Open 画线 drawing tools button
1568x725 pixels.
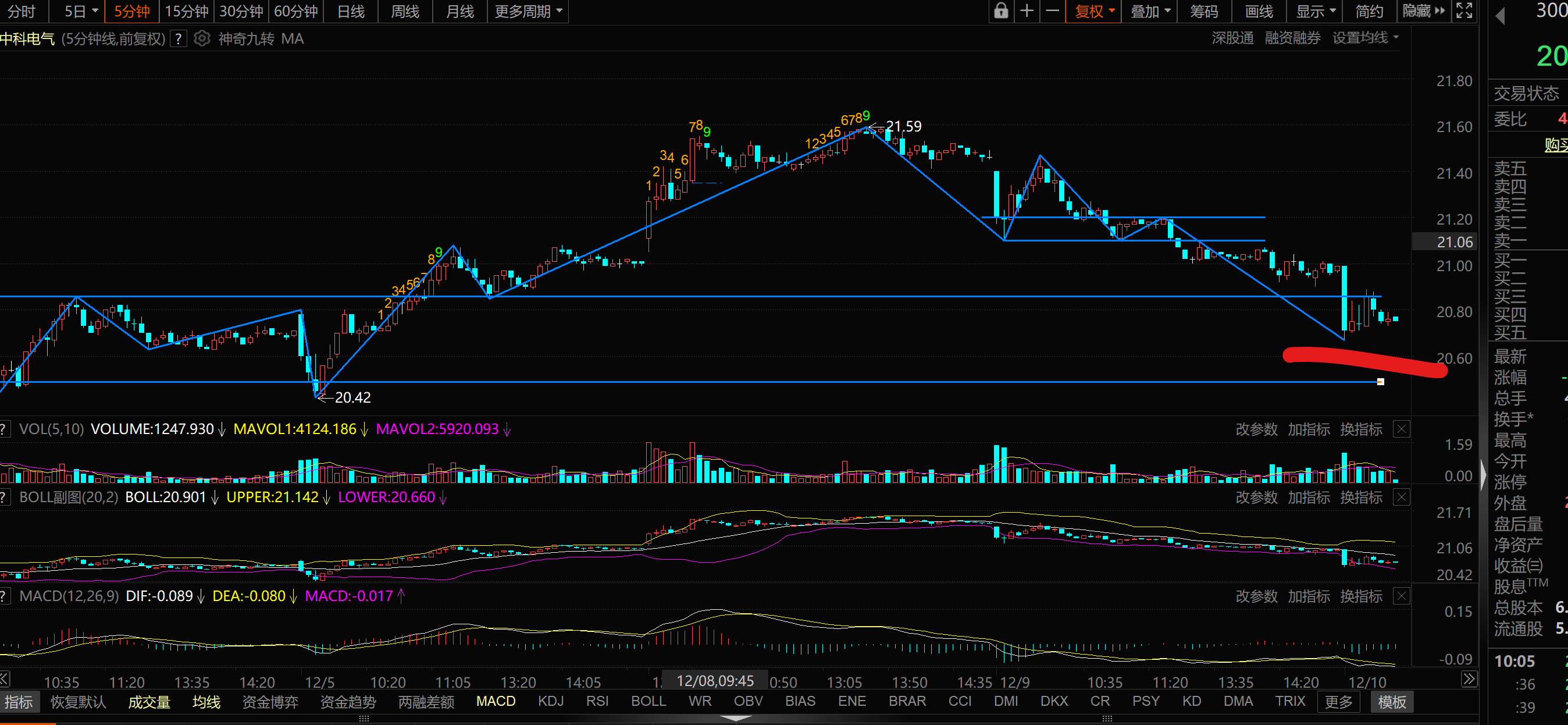point(1259,11)
